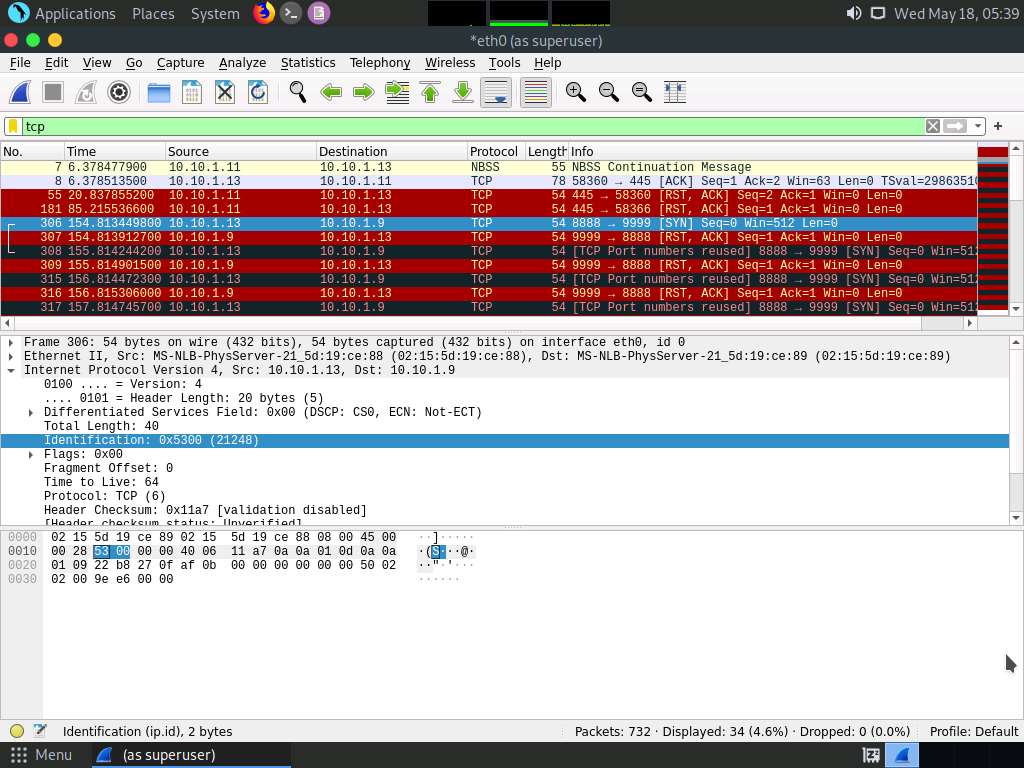Click the Find packet magnifier icon
The width and height of the screenshot is (1024, 768).
pyautogui.click(x=297, y=92)
